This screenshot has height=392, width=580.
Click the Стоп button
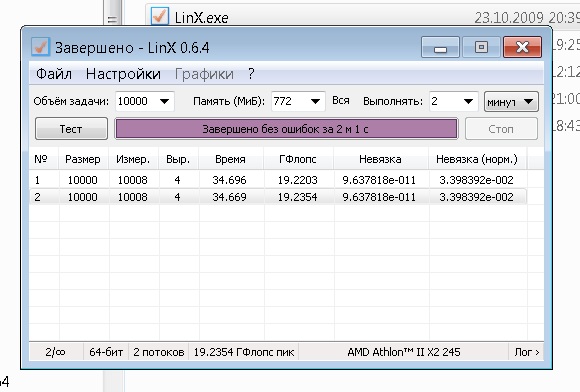coord(501,129)
